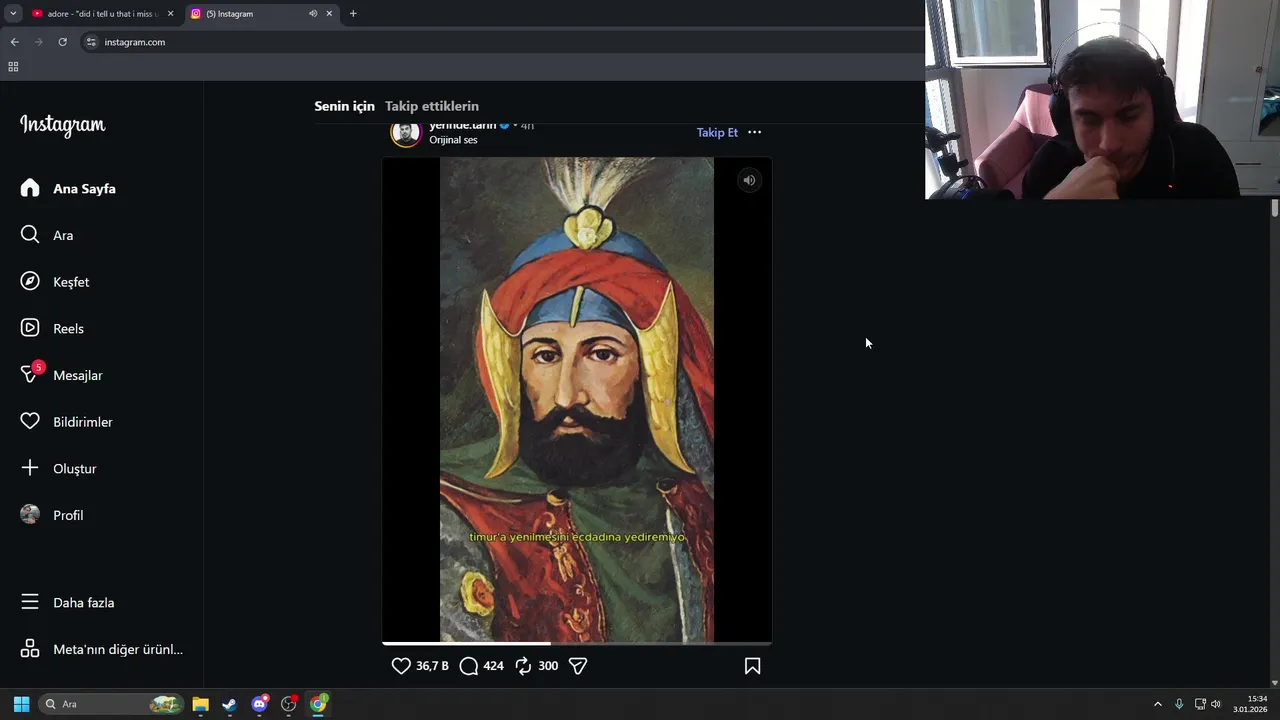The image size is (1280, 720).
Task: Open Steam from the taskbar
Action: 229,704
